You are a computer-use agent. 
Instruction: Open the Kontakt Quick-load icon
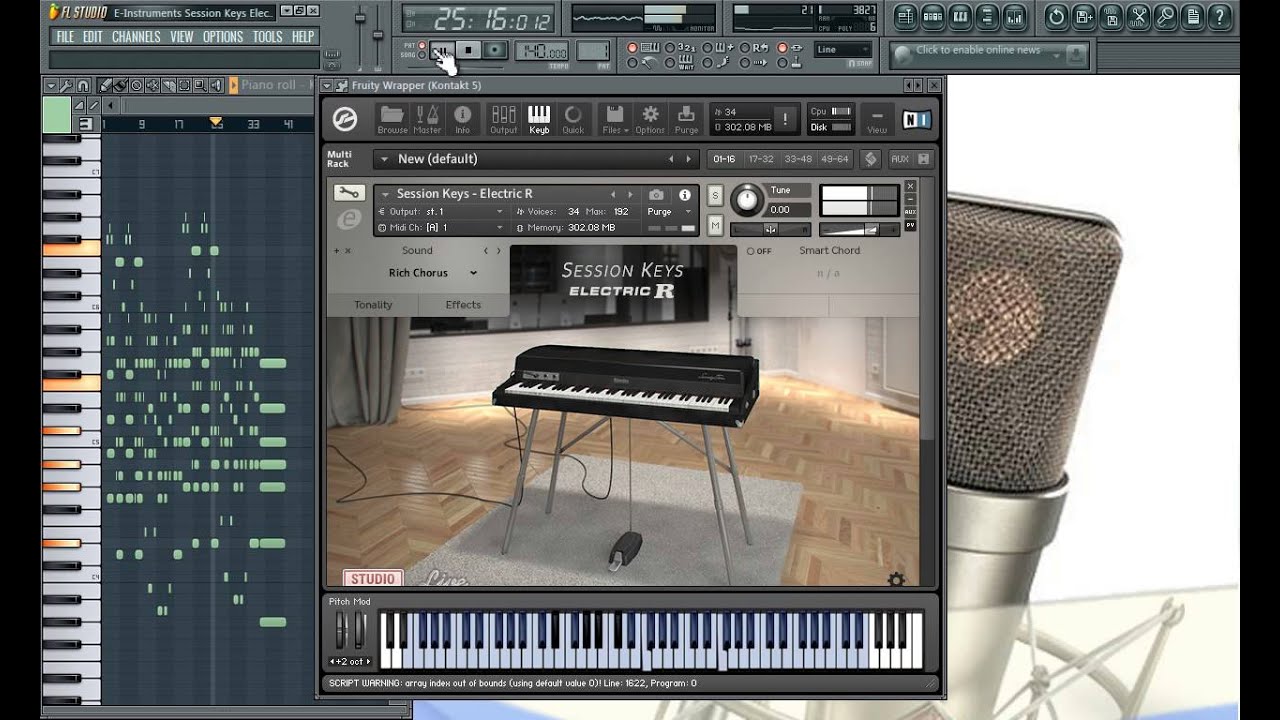click(573, 119)
